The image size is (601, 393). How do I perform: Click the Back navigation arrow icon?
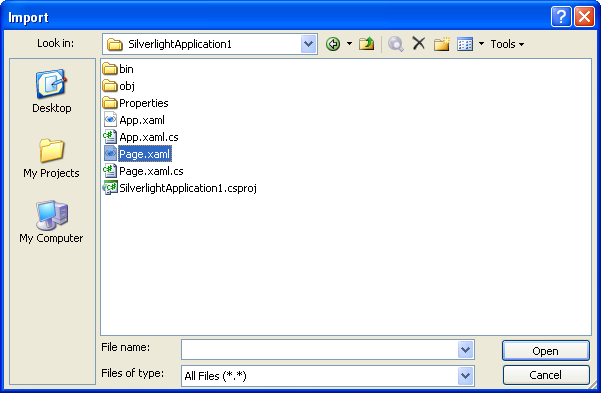pyautogui.click(x=333, y=44)
